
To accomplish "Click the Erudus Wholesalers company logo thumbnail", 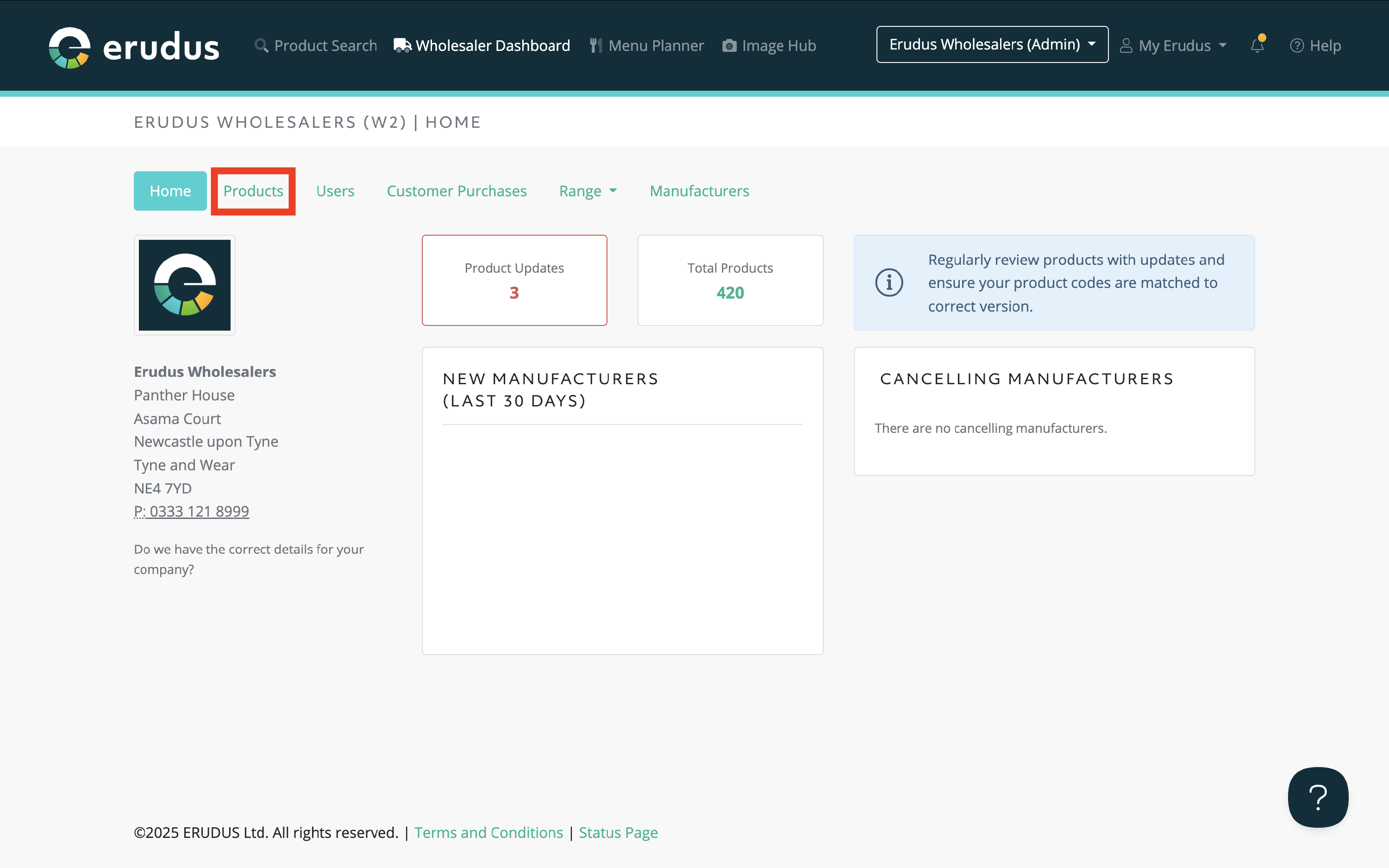I will [x=184, y=285].
